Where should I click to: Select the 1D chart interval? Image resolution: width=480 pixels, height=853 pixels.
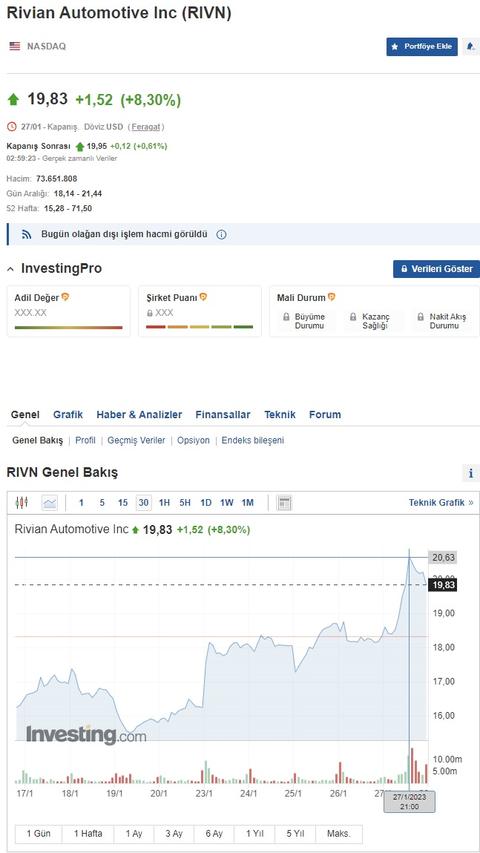pos(206,503)
